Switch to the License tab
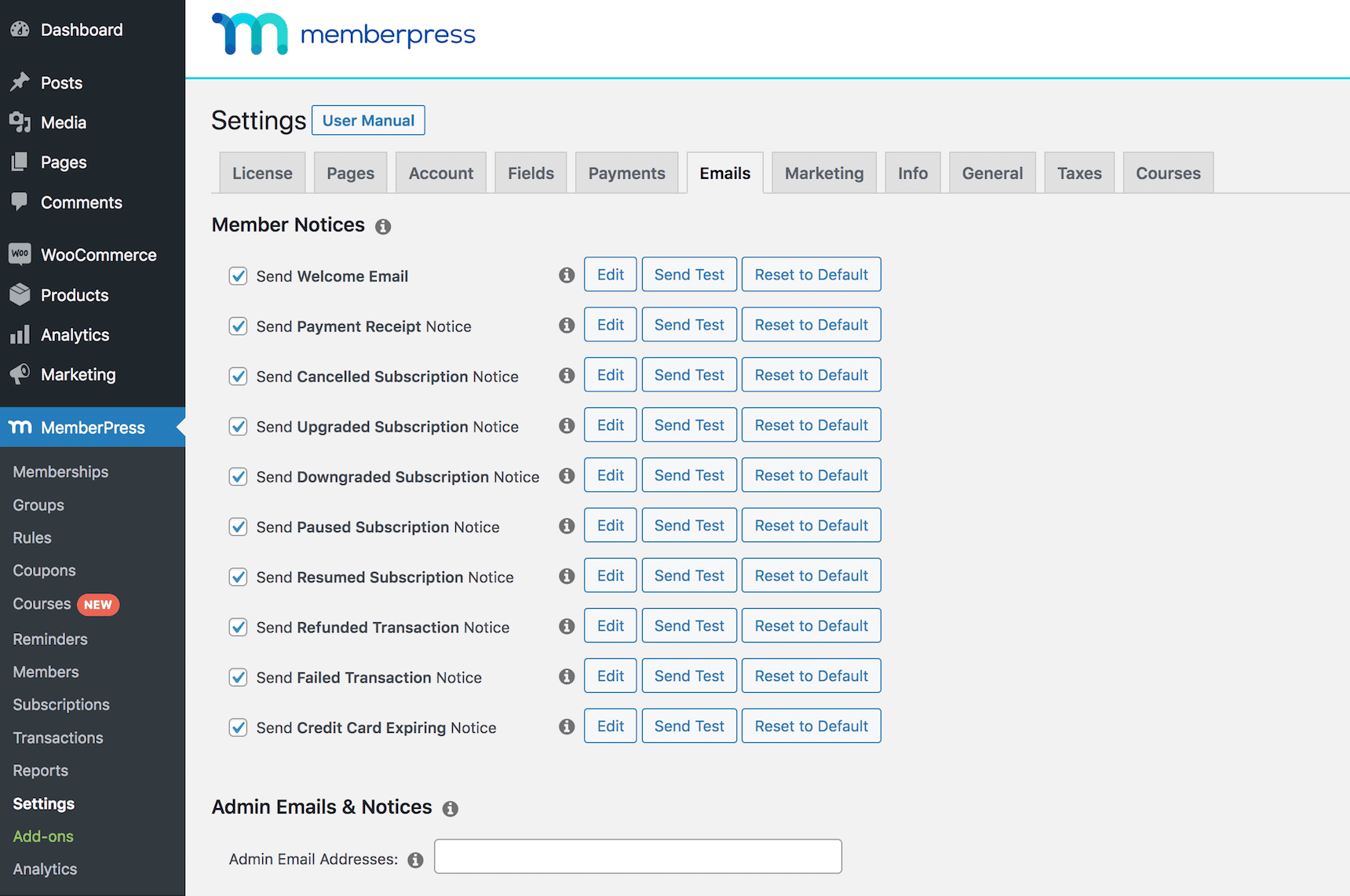This screenshot has height=896, width=1350. 262,173
